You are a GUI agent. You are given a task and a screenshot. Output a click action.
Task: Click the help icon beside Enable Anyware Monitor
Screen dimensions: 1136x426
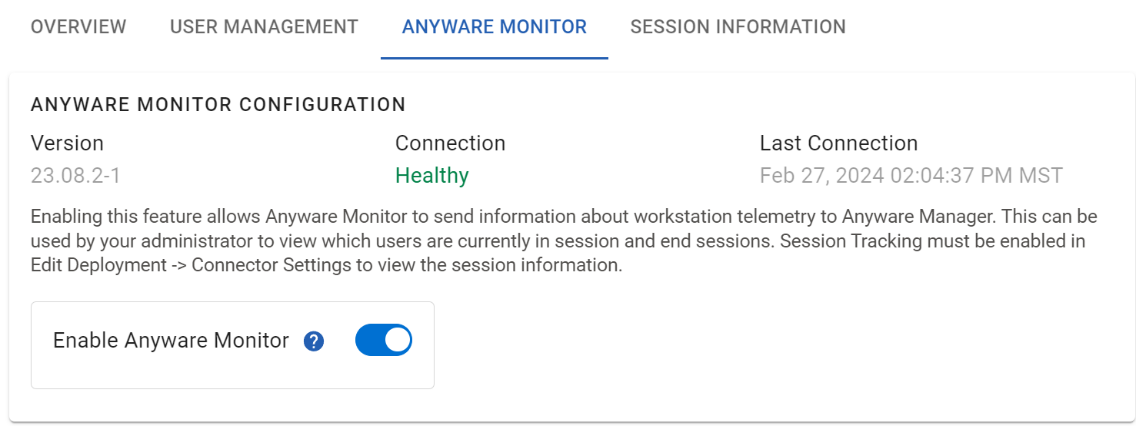coord(313,341)
